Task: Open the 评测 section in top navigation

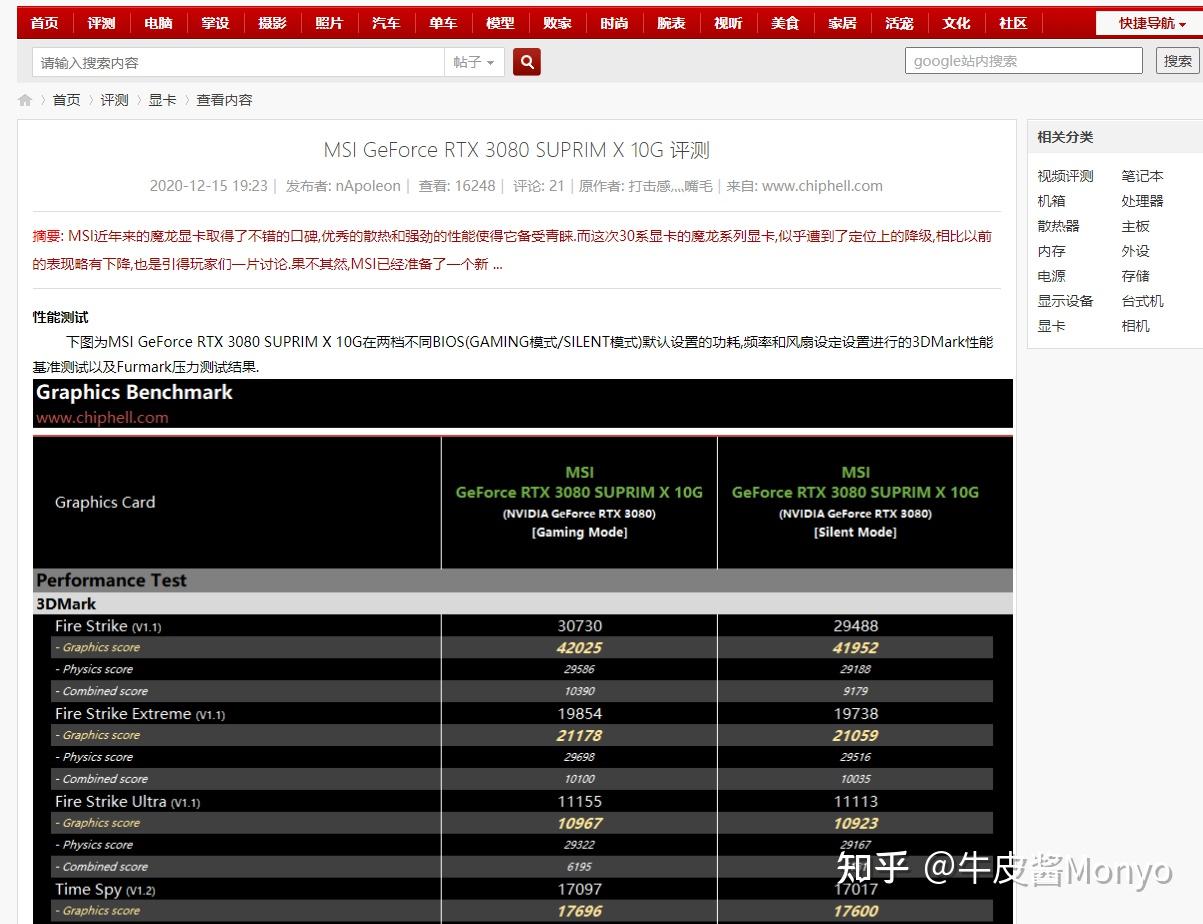Action: [x=100, y=21]
